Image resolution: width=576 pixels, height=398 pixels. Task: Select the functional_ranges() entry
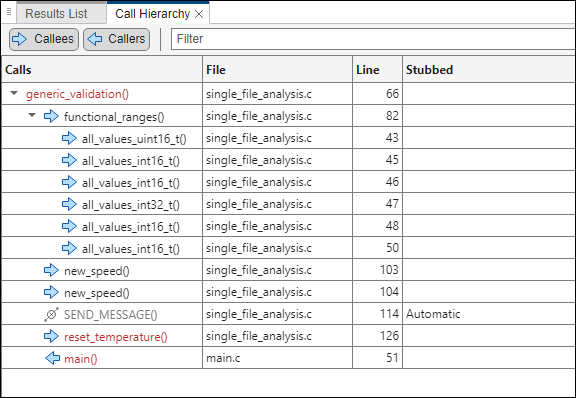click(114, 117)
